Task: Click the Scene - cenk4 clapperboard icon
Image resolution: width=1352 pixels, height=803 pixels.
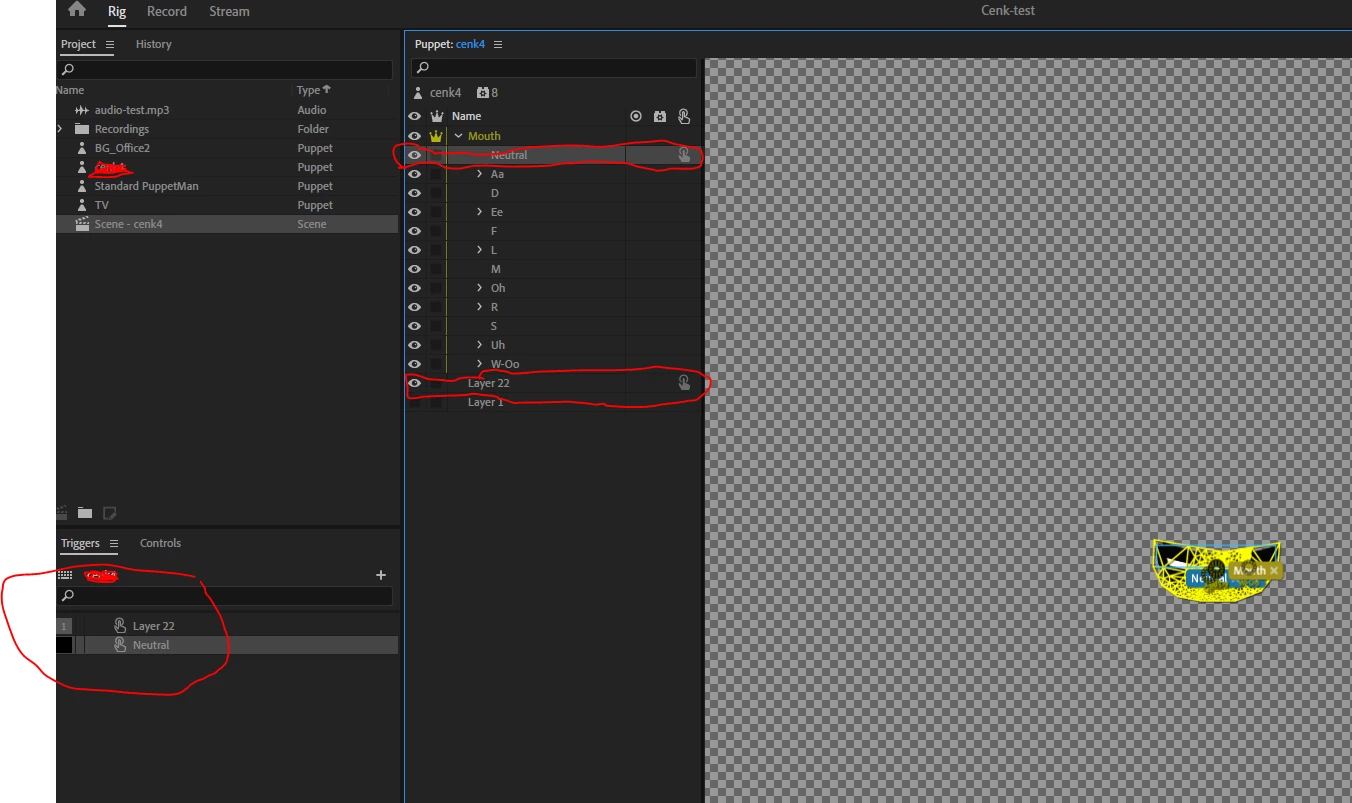Action: [82, 224]
